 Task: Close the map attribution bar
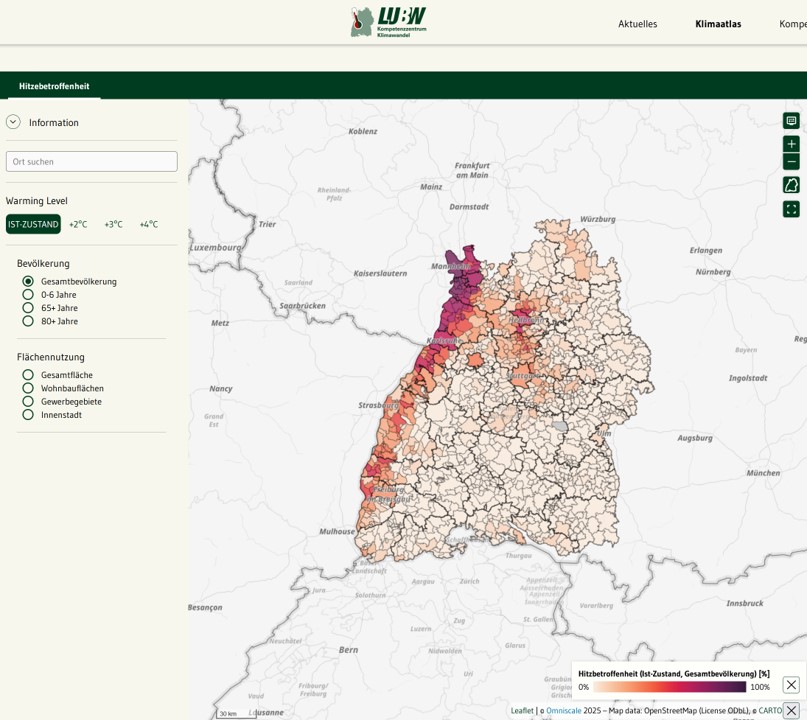(791, 710)
